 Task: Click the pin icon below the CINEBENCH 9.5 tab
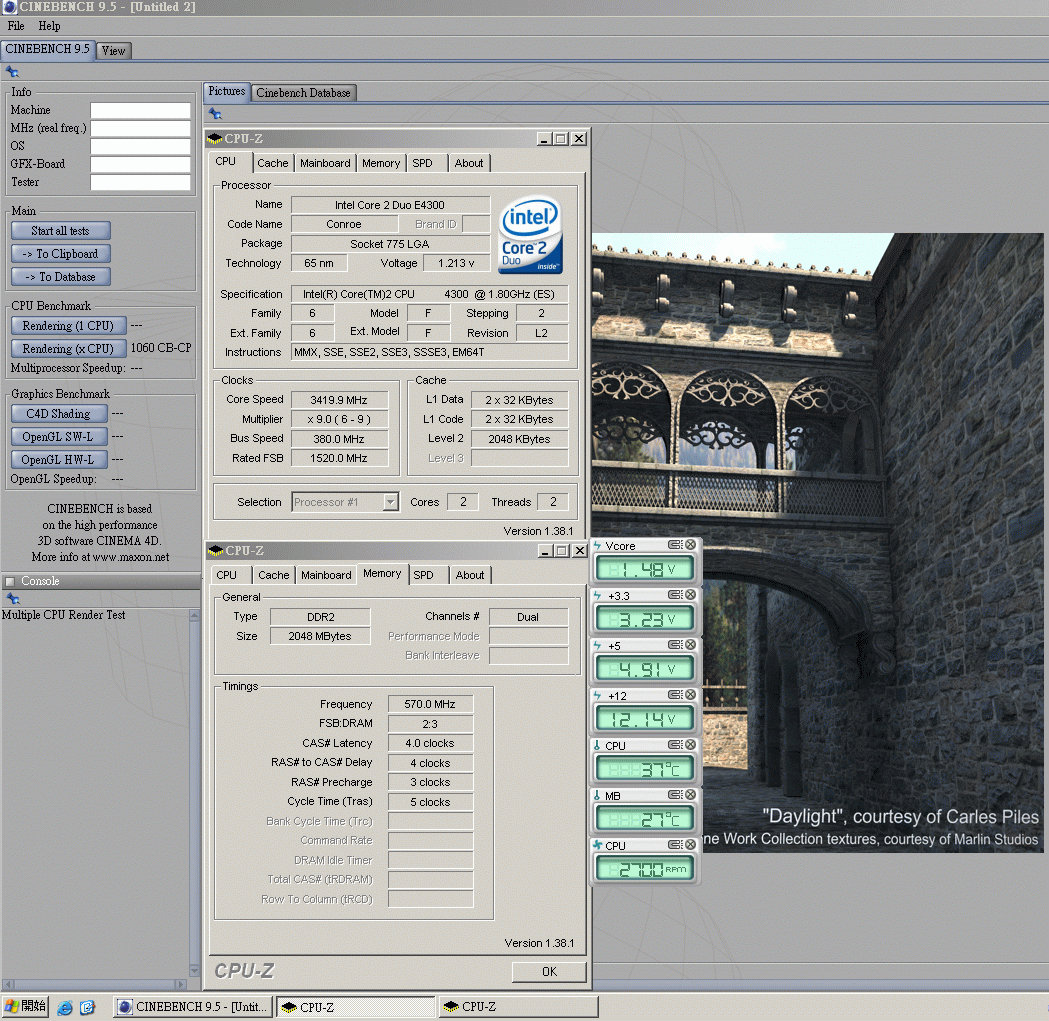click(x=12, y=72)
